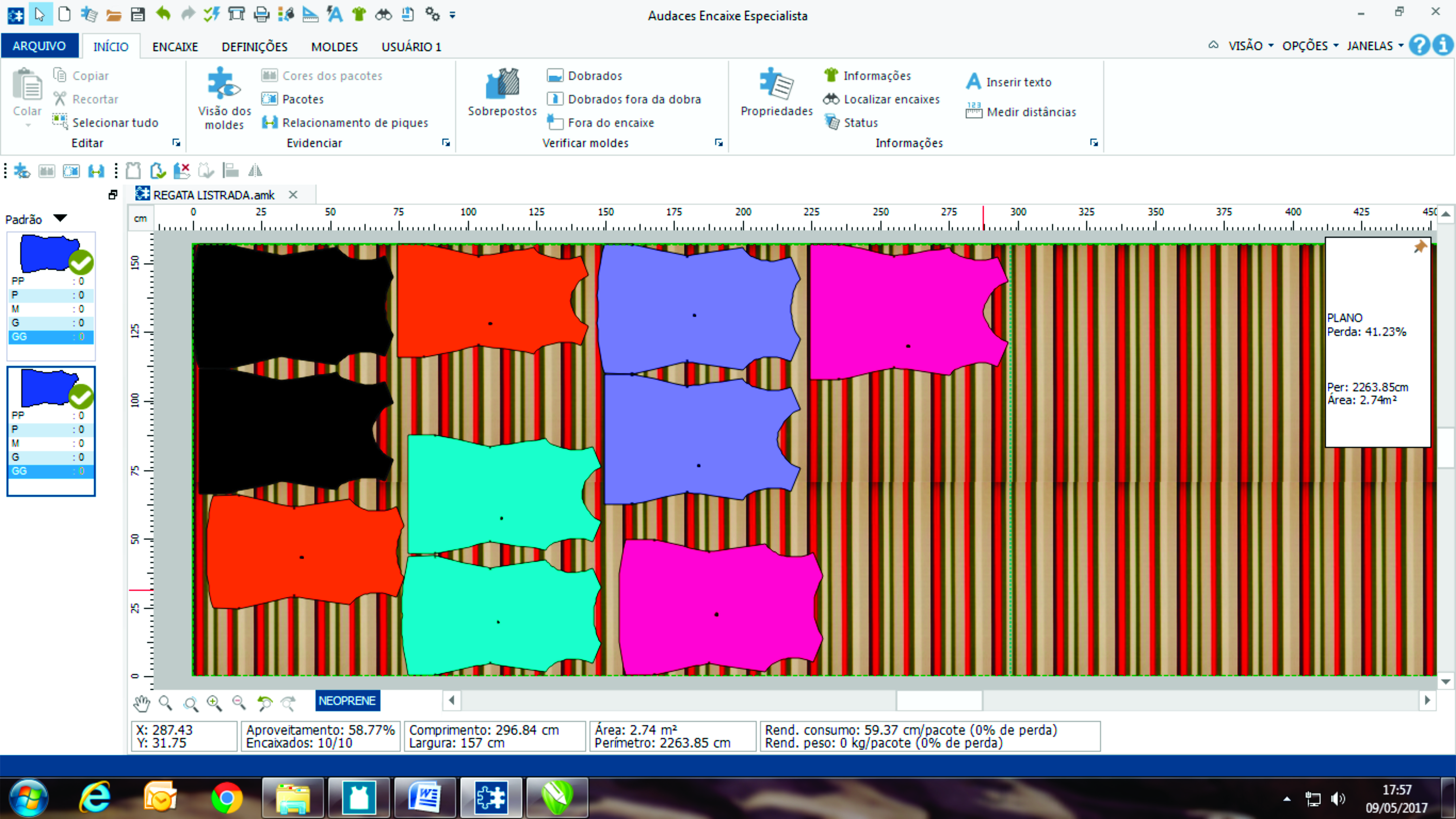
Task: Expand the Informações group dialog launcher
Action: coord(1094,143)
